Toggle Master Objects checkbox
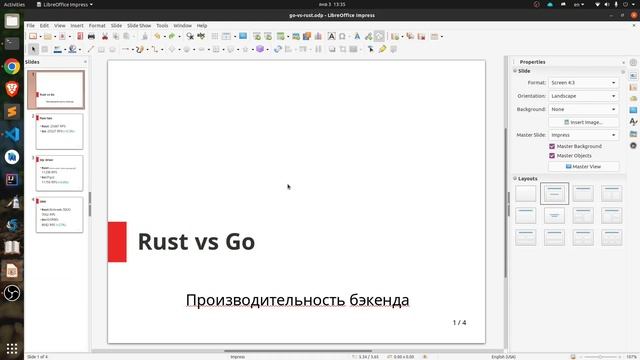 tap(552, 156)
